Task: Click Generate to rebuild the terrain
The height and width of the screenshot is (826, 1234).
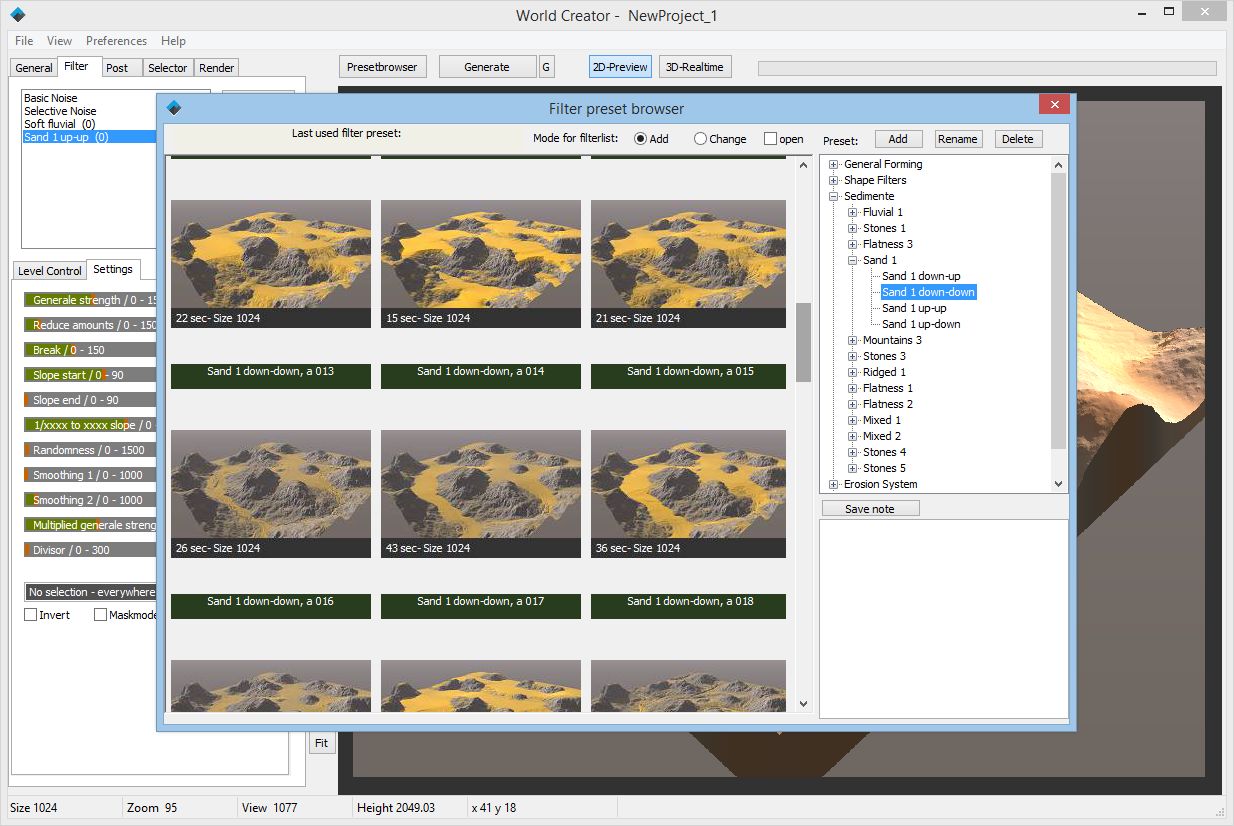Action: 487,66
